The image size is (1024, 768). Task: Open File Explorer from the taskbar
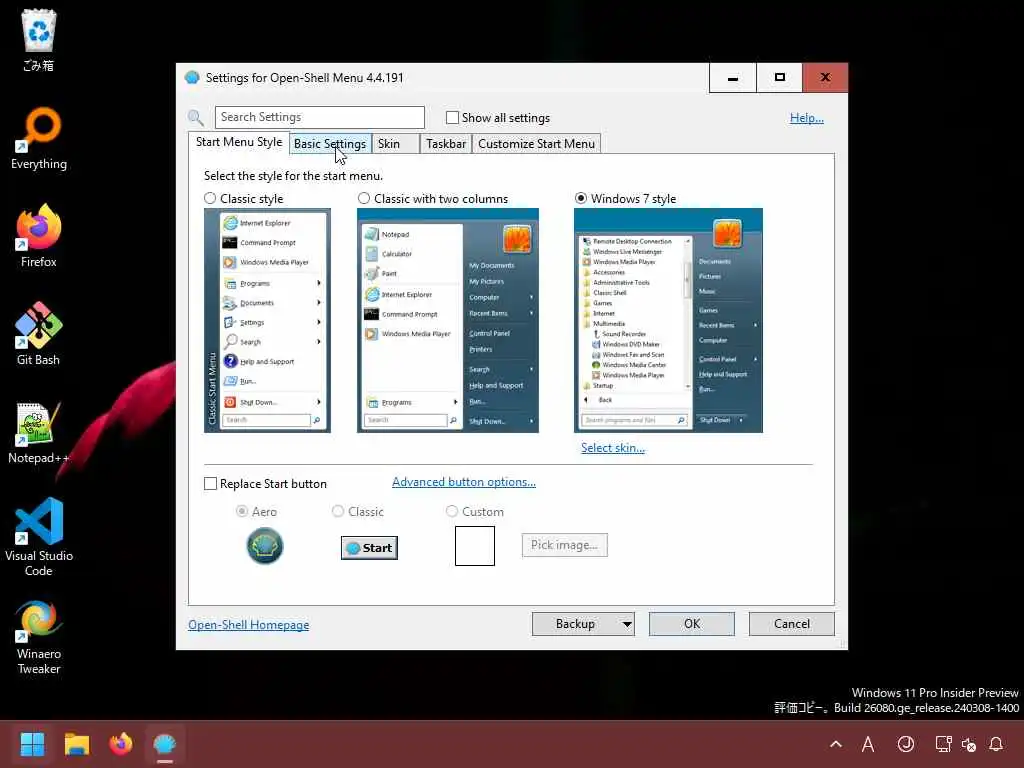(x=77, y=744)
